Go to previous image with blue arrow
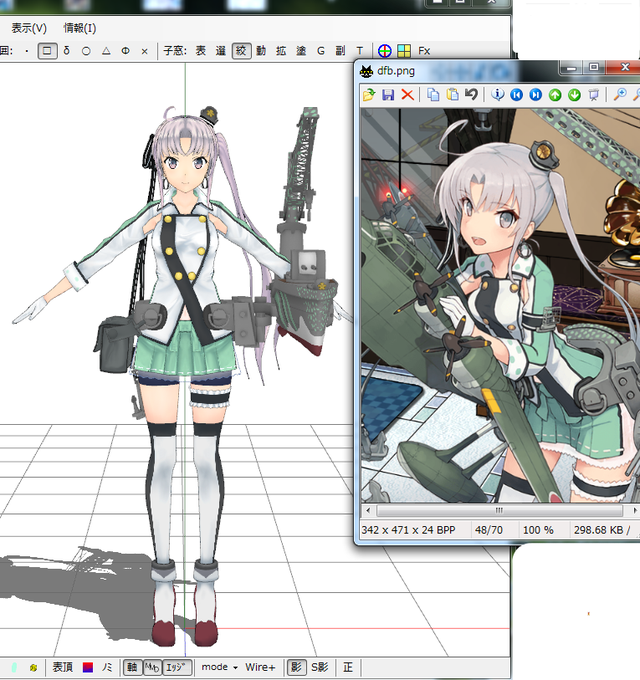 516,95
